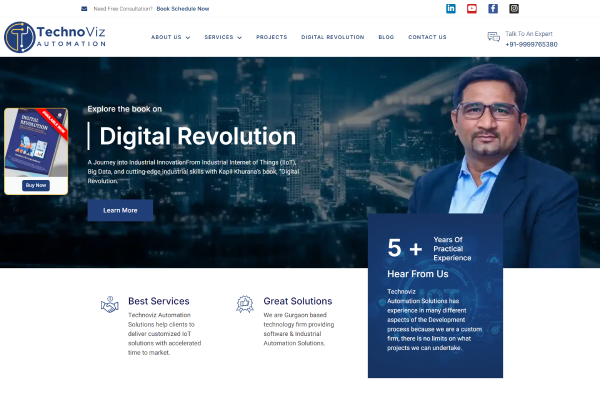Click the Digital Revolution hero heading
600x400 pixels.
tap(197, 136)
